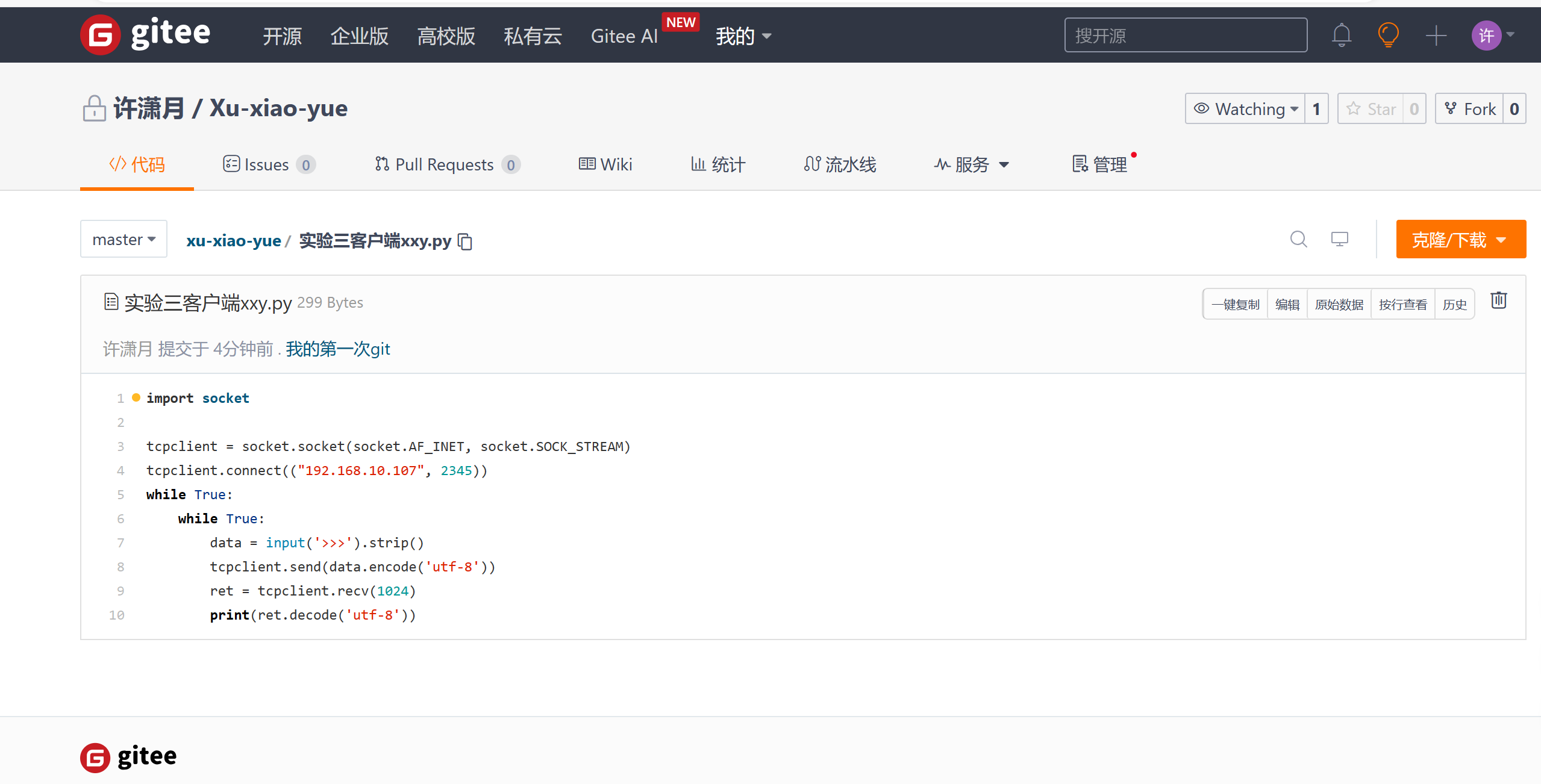This screenshot has height=784, width=1541.
Task: Copy file path using clipboard icon
Action: (465, 241)
